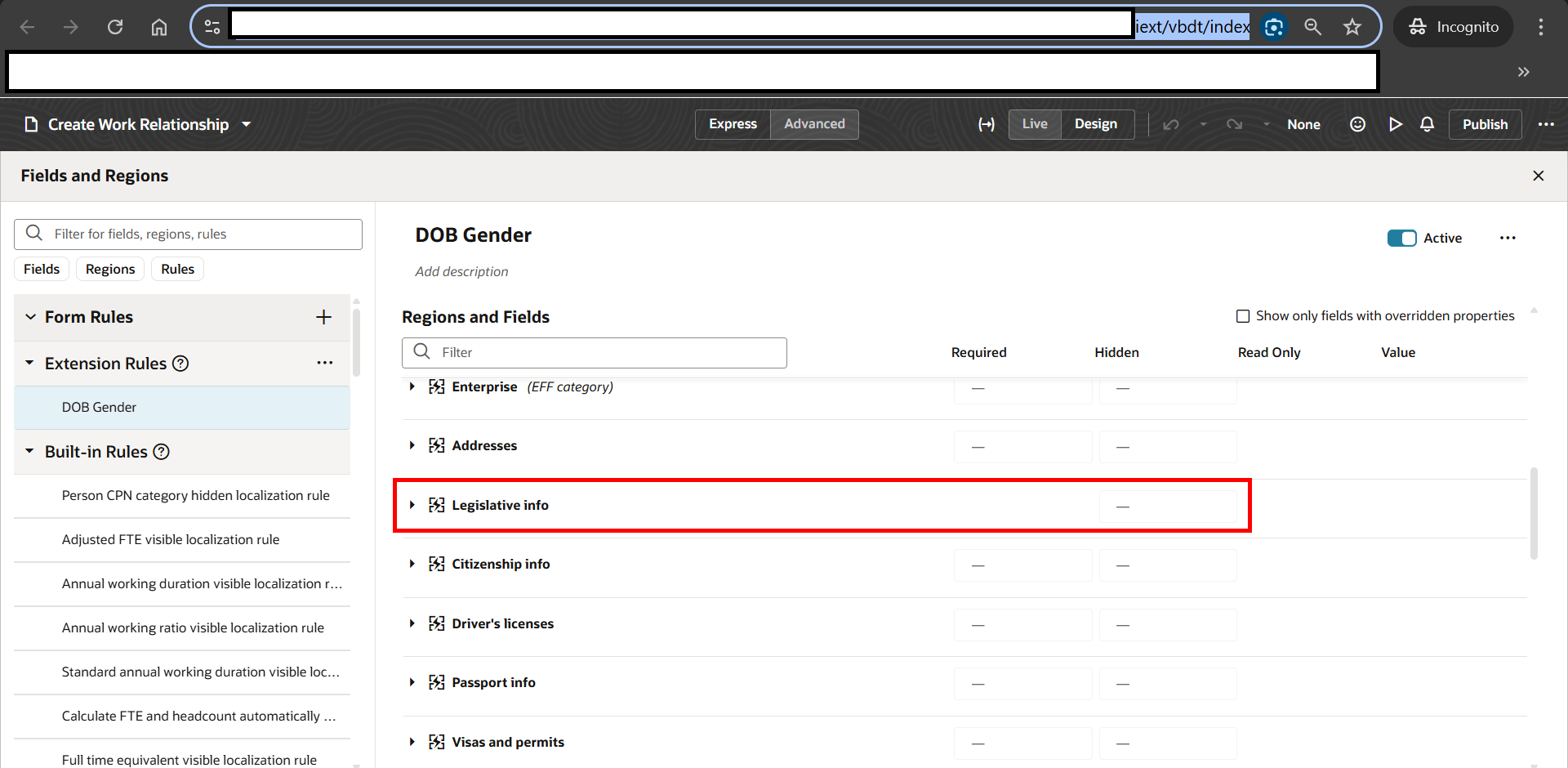Open the overflow menu beside Publish
Image resolution: width=1568 pixels, height=768 pixels.
tap(1547, 124)
